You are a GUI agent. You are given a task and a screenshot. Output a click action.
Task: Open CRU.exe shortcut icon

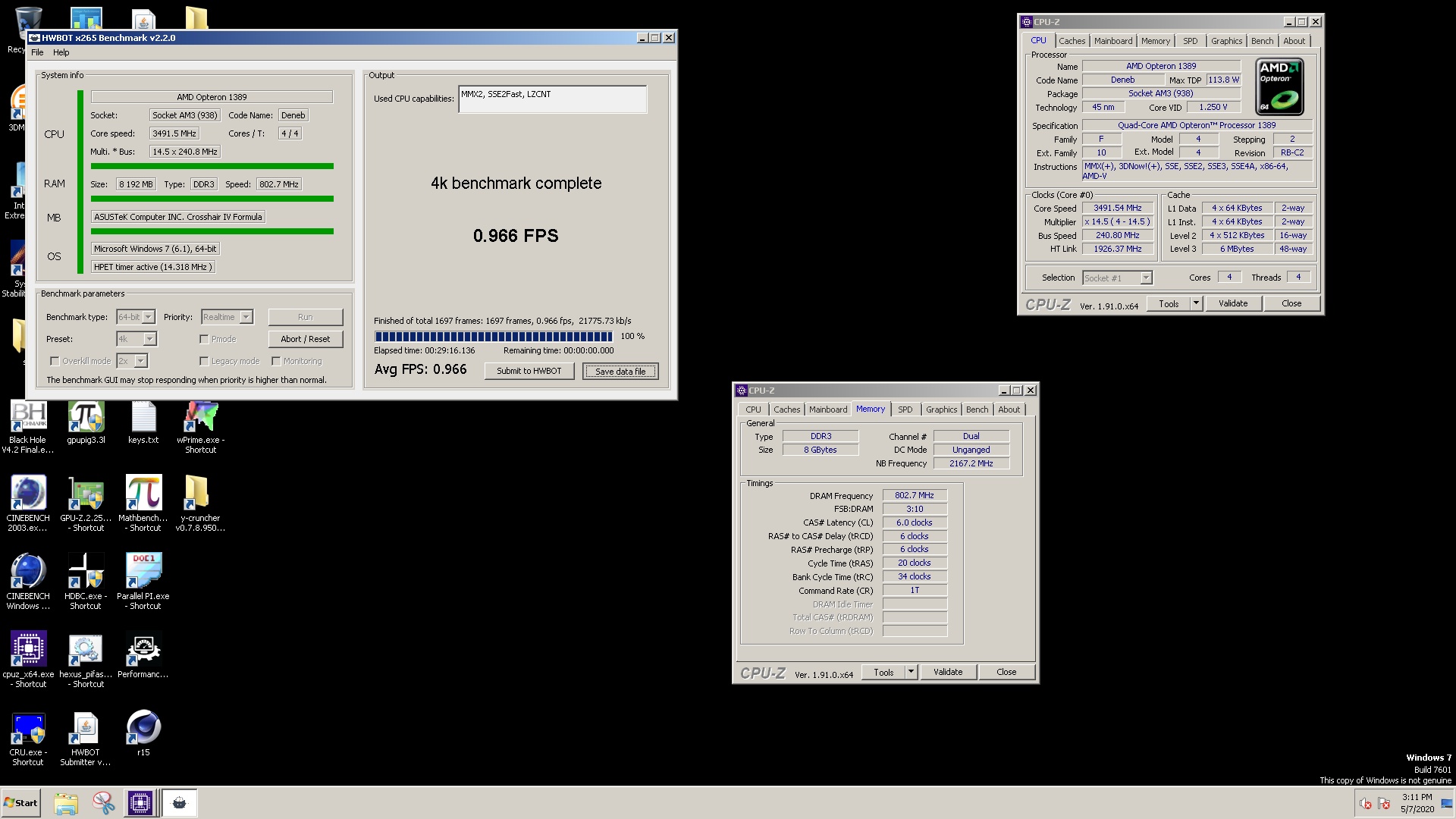(x=28, y=739)
